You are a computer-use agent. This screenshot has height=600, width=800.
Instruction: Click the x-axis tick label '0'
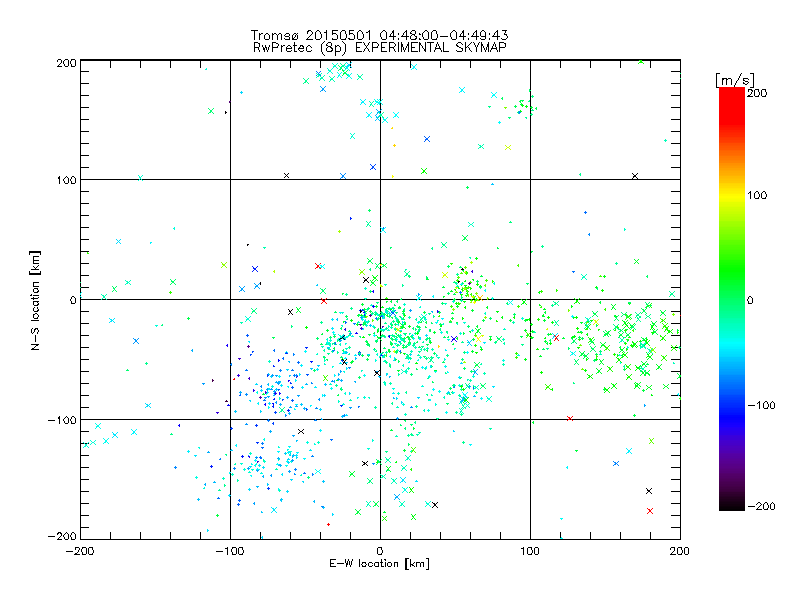tap(380, 551)
